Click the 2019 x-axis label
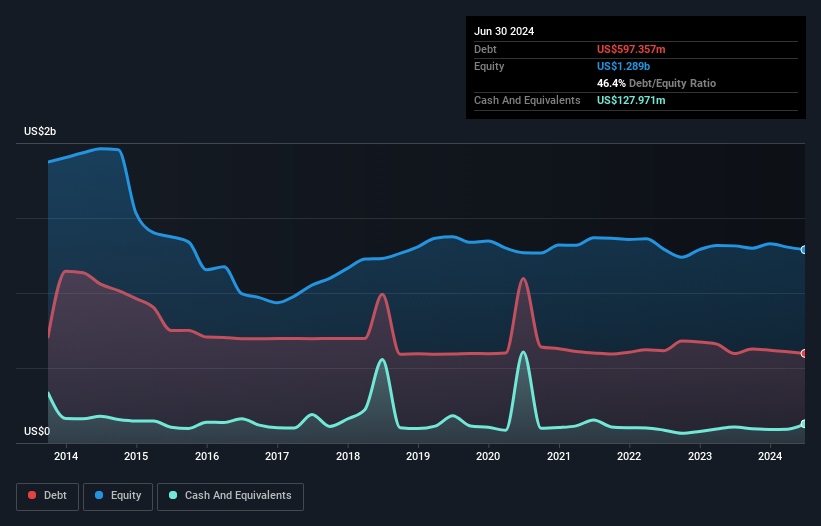Image resolution: width=821 pixels, height=526 pixels. click(x=418, y=456)
